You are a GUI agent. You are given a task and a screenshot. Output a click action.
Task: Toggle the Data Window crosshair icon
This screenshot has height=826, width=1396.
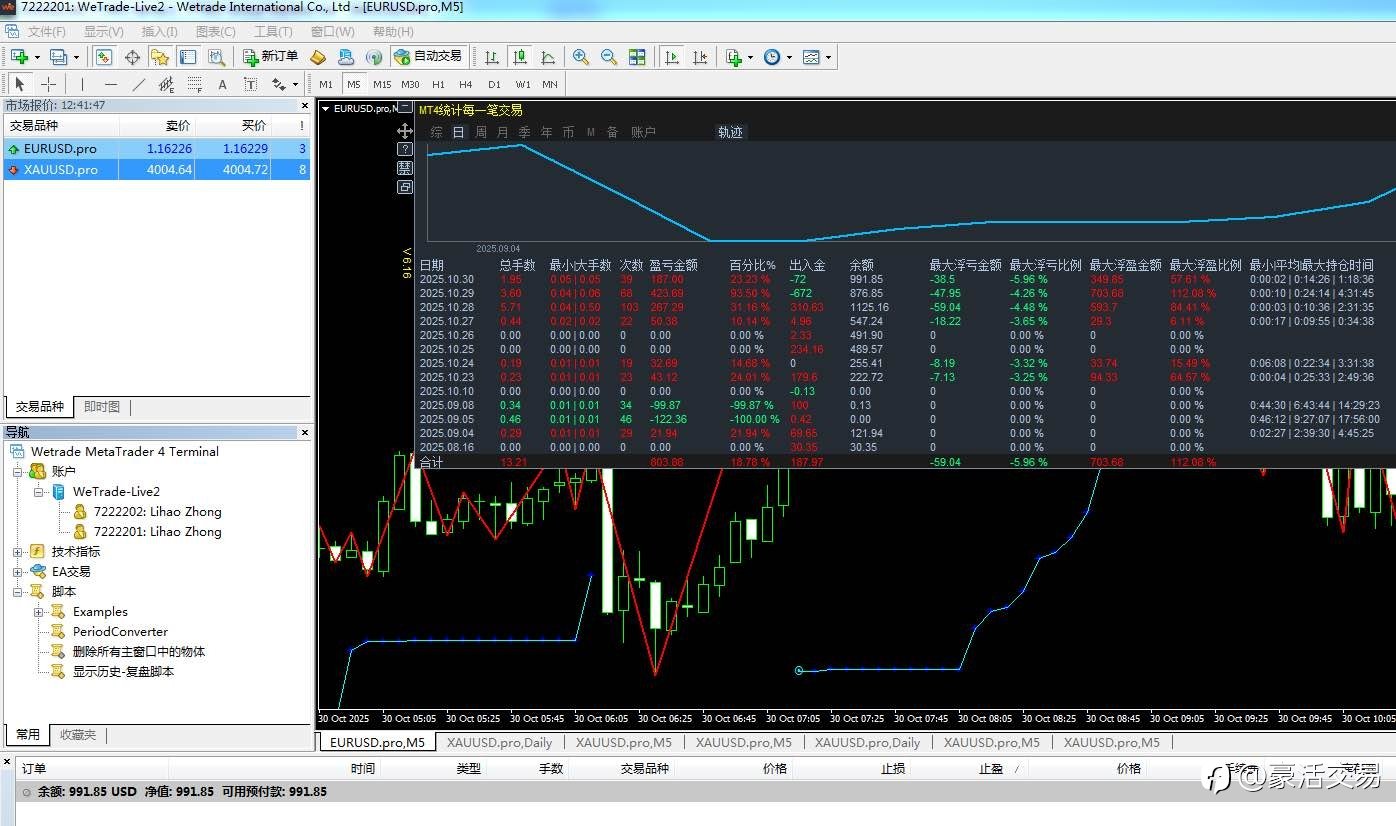tap(132, 57)
